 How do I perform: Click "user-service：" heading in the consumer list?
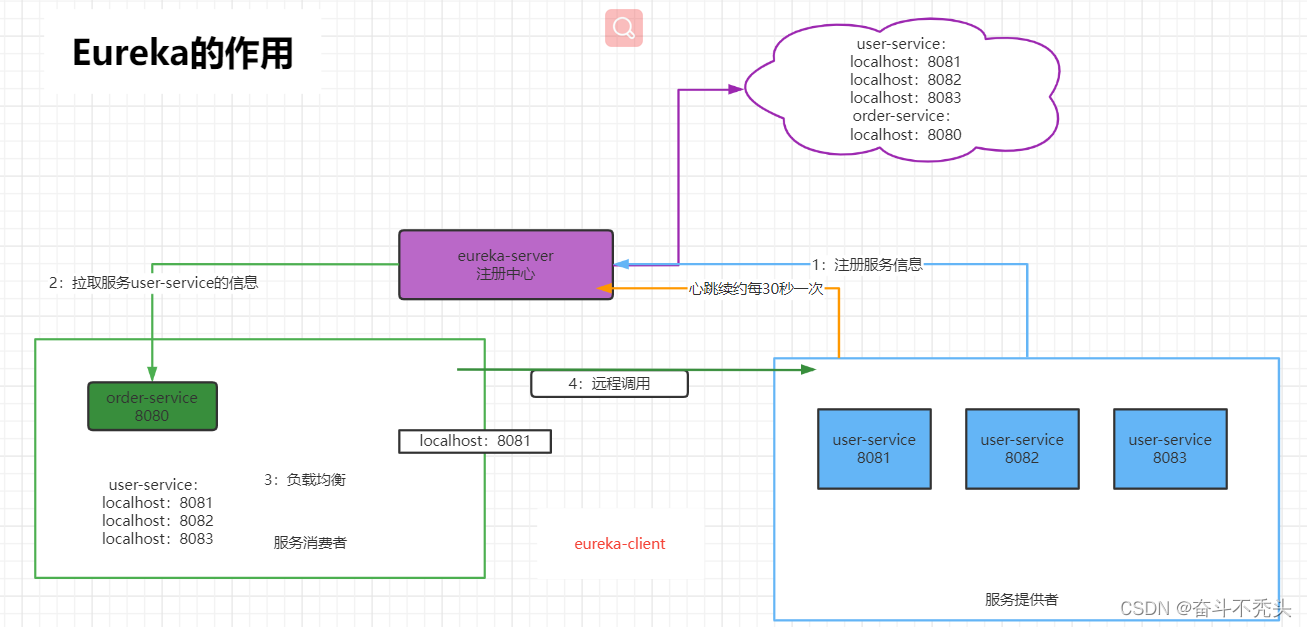tap(154, 485)
